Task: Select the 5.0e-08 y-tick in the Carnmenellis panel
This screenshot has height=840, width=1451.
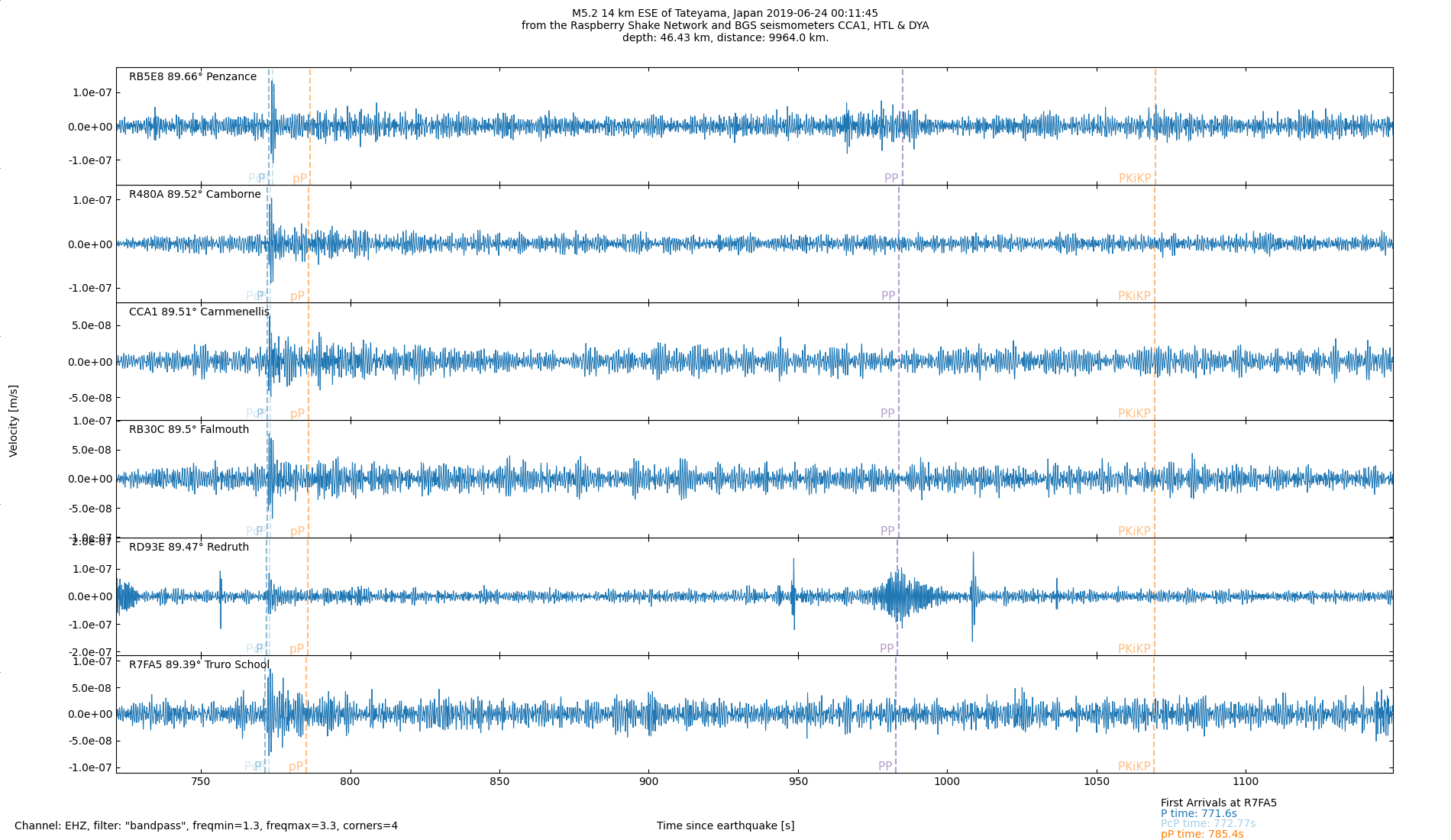Action: click(92, 325)
